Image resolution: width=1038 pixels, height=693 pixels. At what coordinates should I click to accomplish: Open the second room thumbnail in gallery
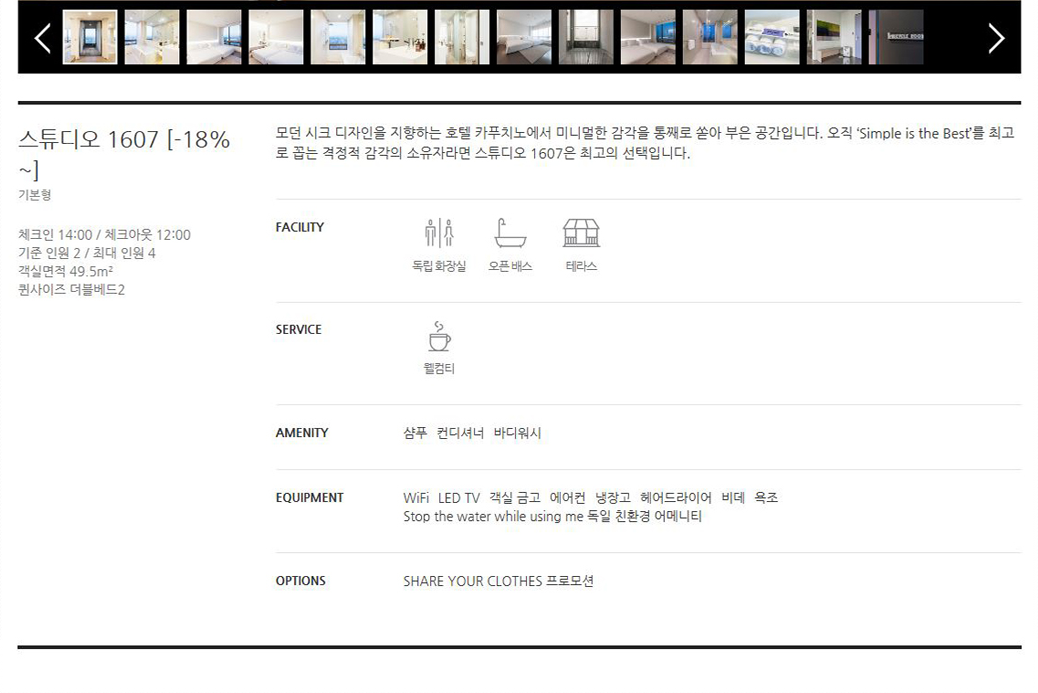pyautogui.click(x=152, y=37)
